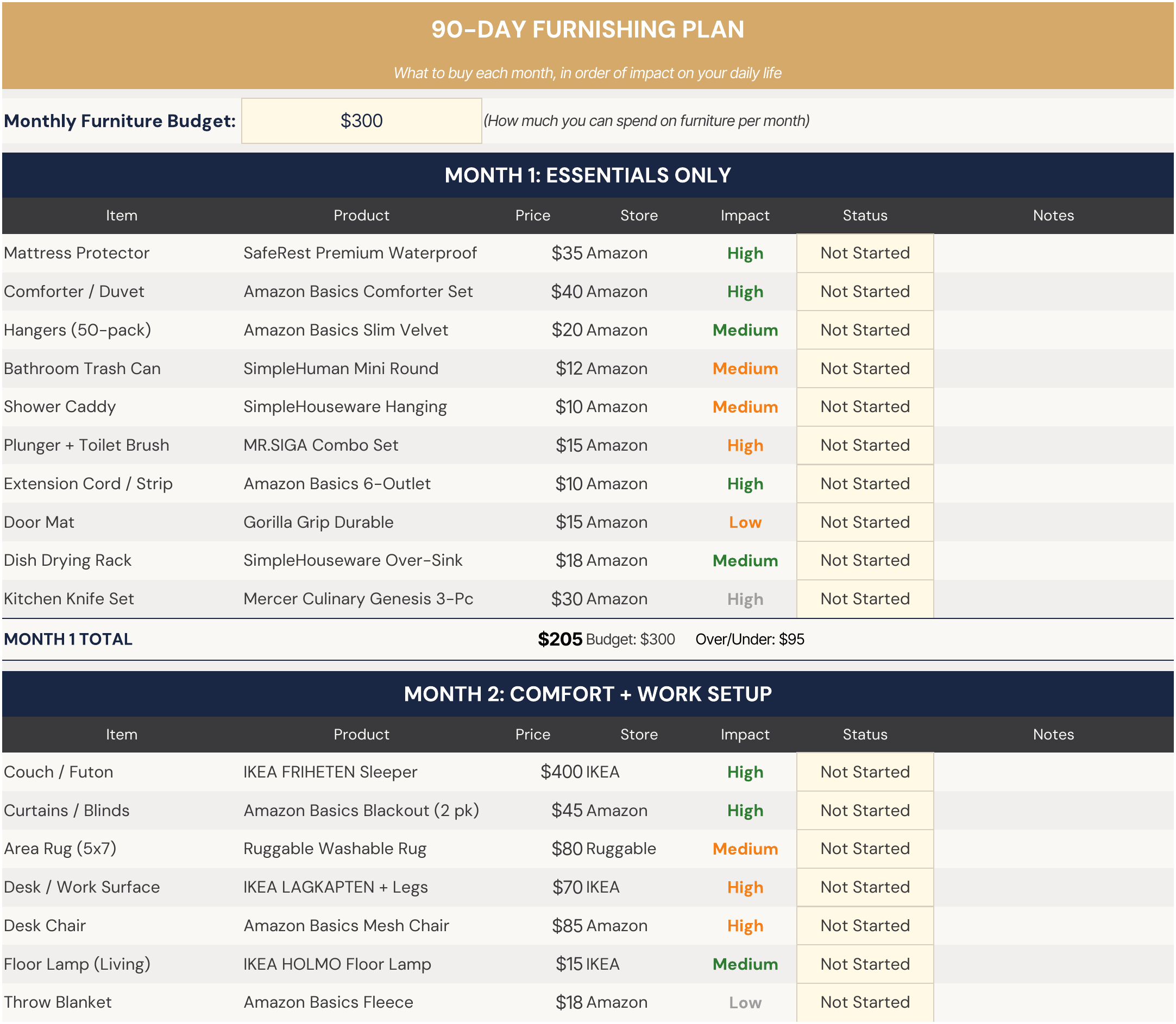The width and height of the screenshot is (1176, 1024).
Task: Select the "Product" column header in Month 2
Action: [361, 734]
